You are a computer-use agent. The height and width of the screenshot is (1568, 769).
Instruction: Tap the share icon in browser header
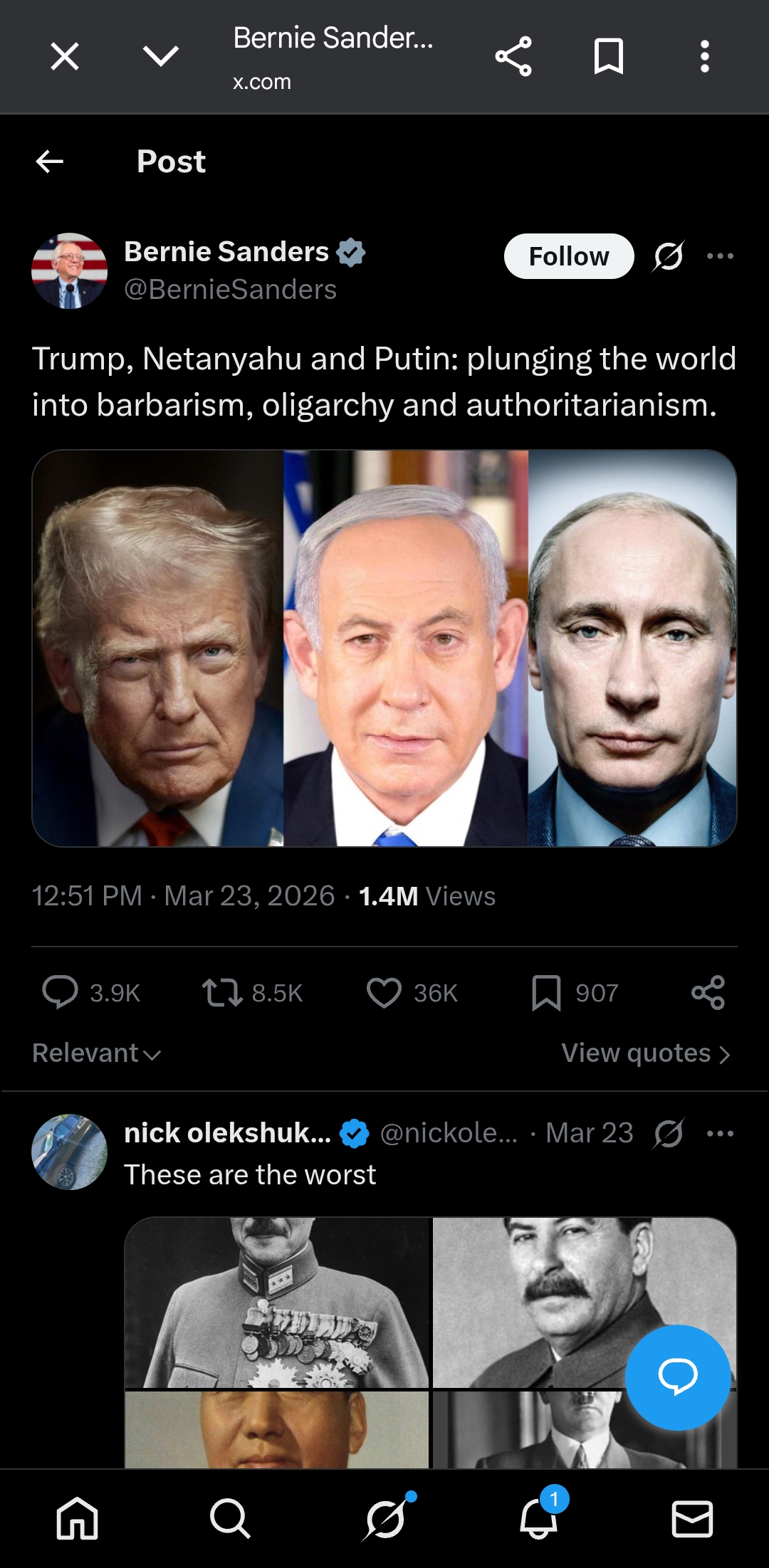click(x=513, y=56)
